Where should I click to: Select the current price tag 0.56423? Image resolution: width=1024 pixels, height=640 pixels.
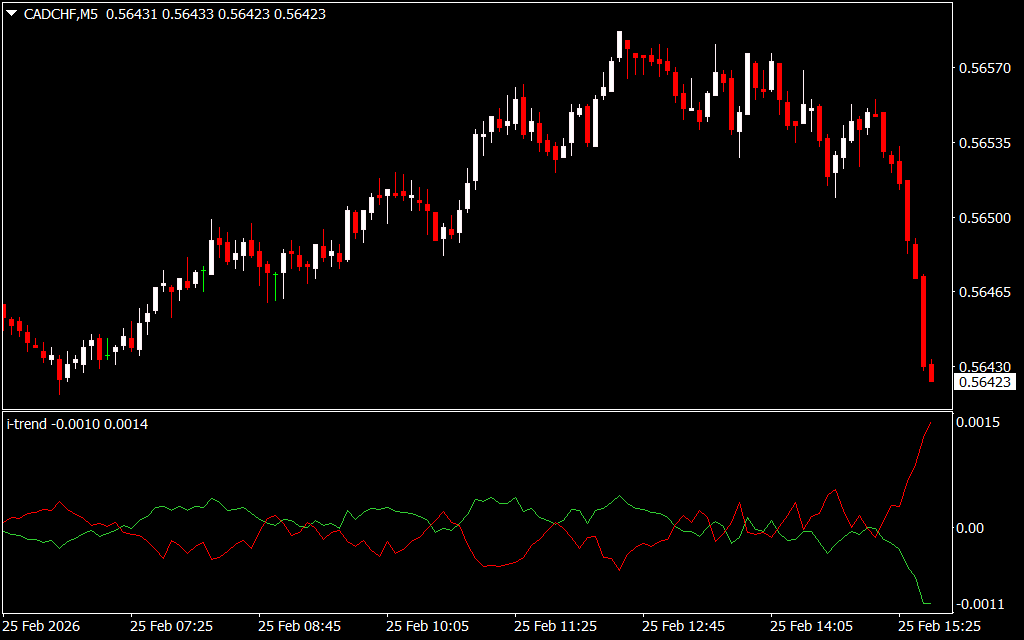[984, 382]
